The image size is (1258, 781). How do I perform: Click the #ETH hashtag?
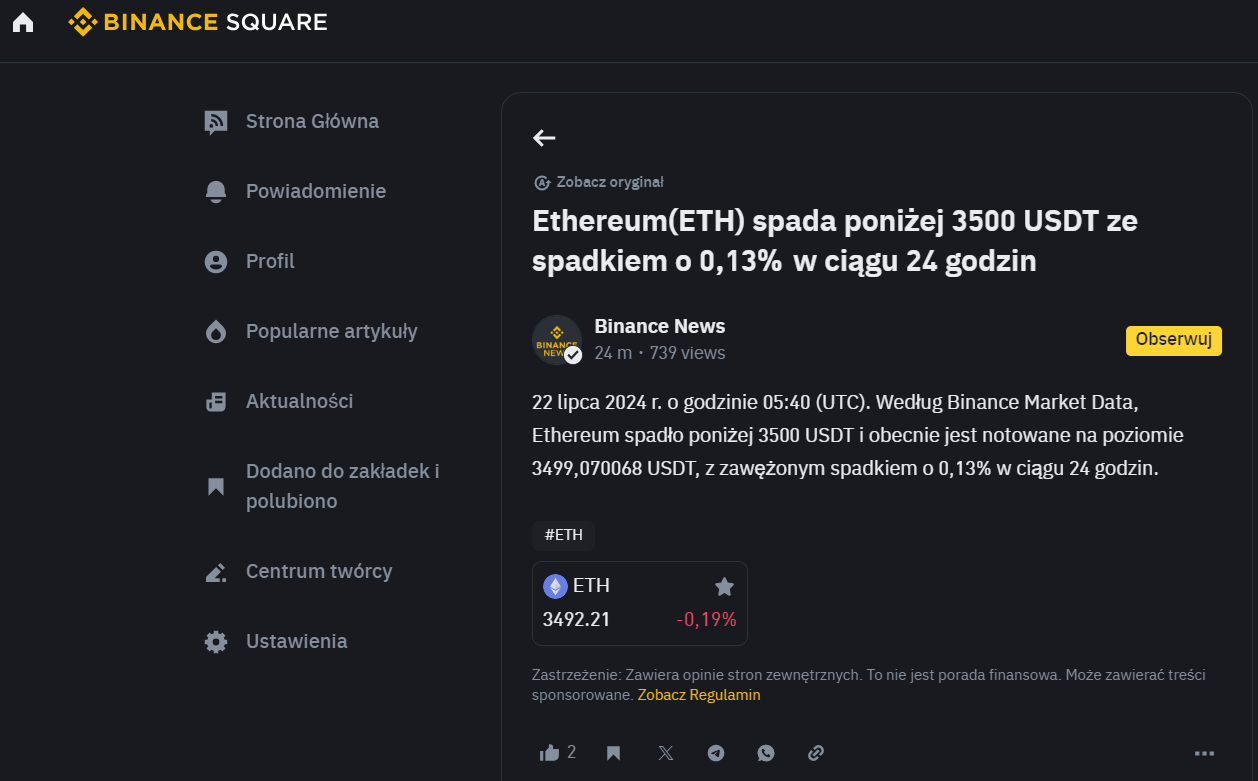[x=563, y=535]
